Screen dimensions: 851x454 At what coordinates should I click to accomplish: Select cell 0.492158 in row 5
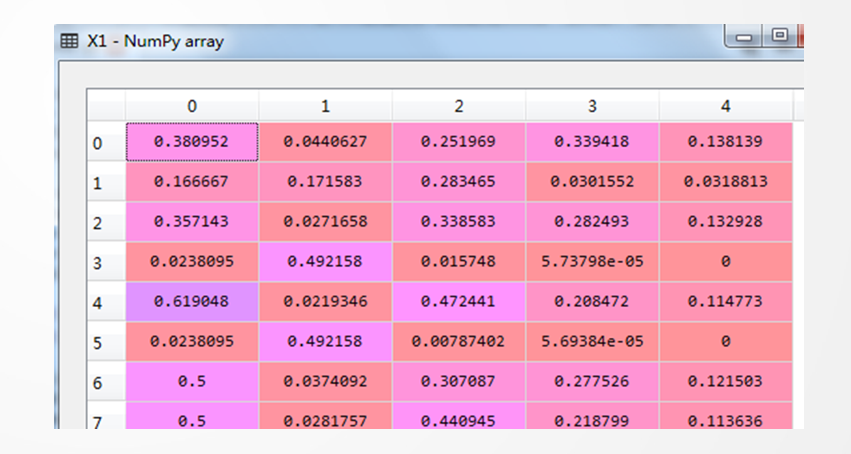point(326,342)
